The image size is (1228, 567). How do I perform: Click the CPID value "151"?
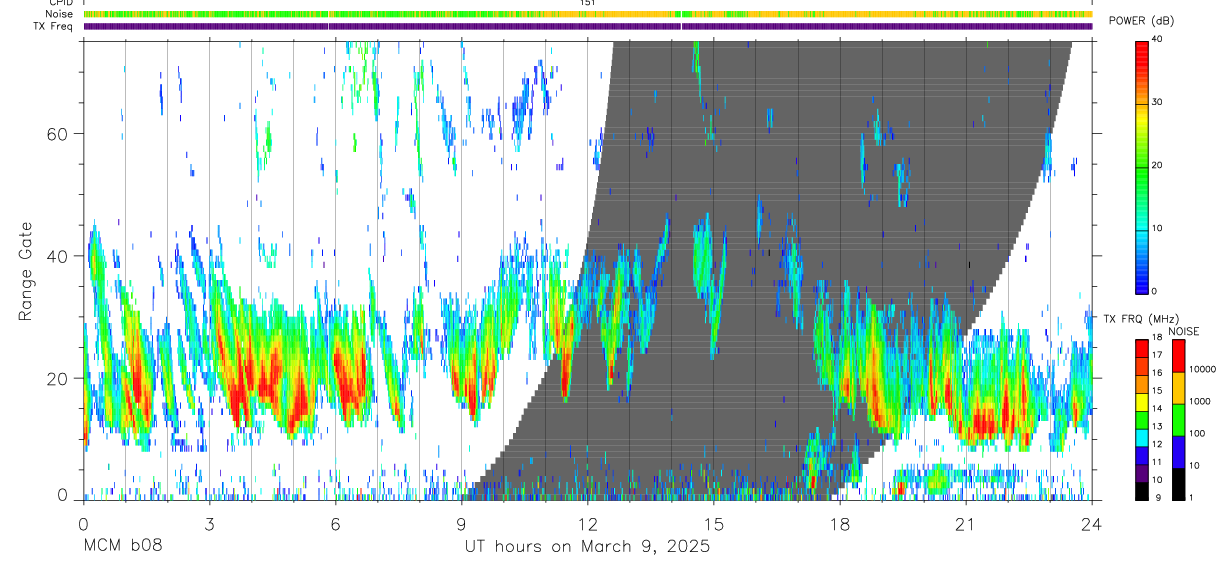click(587, 3)
